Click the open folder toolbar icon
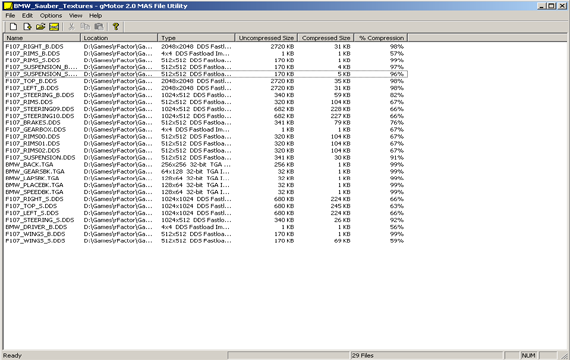 pyautogui.click(x=40, y=27)
